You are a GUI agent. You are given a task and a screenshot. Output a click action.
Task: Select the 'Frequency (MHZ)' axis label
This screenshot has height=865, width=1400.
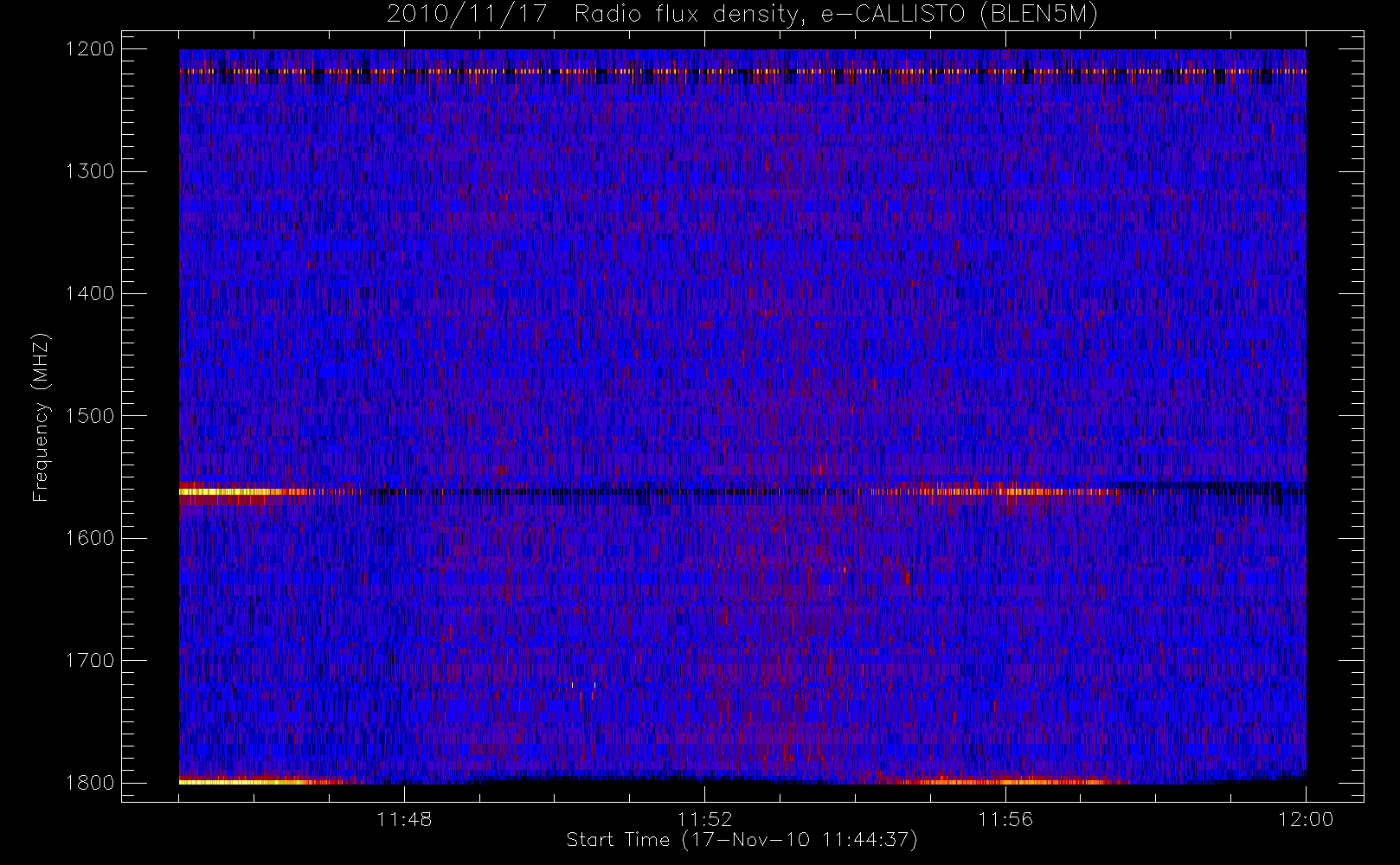coord(40,417)
